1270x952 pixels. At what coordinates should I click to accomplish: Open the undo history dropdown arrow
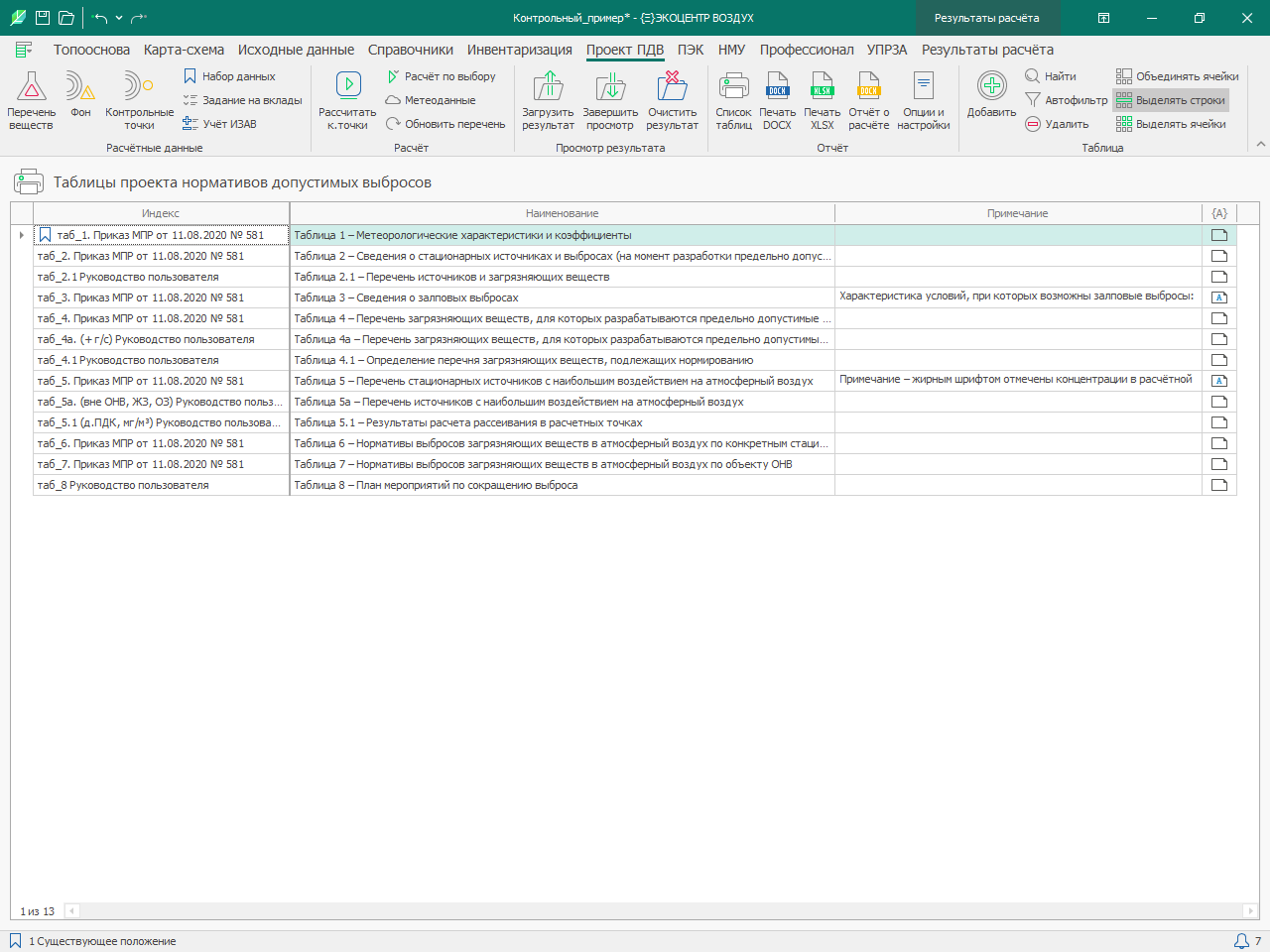click(119, 18)
